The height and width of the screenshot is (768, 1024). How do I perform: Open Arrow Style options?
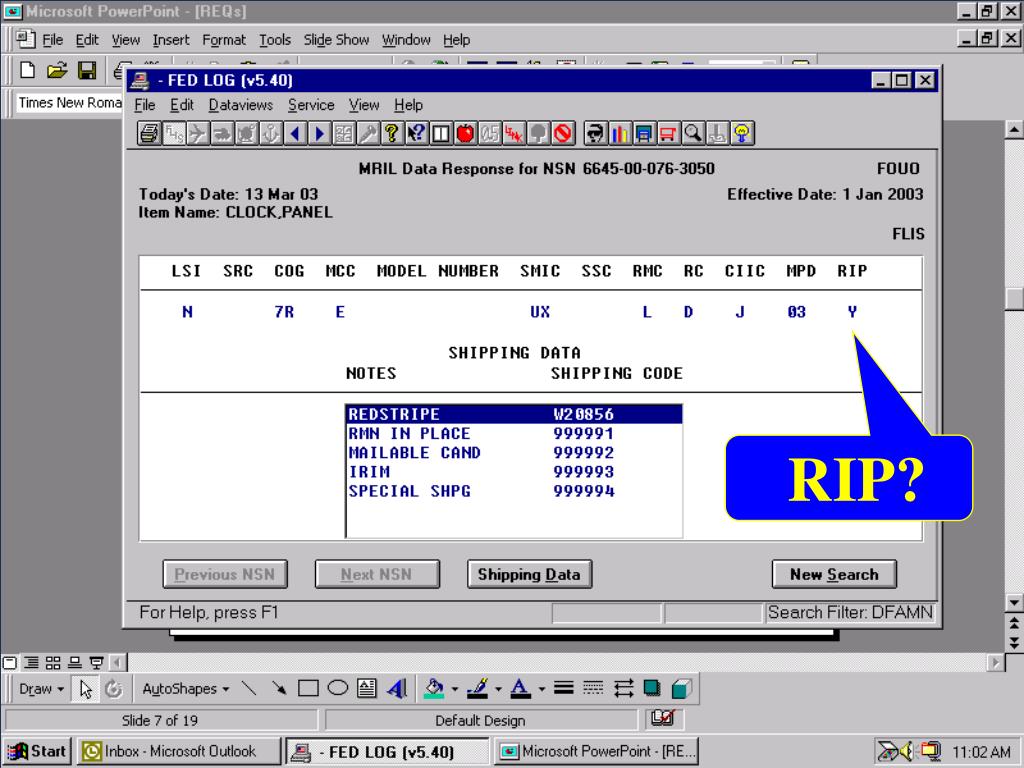tap(623, 688)
